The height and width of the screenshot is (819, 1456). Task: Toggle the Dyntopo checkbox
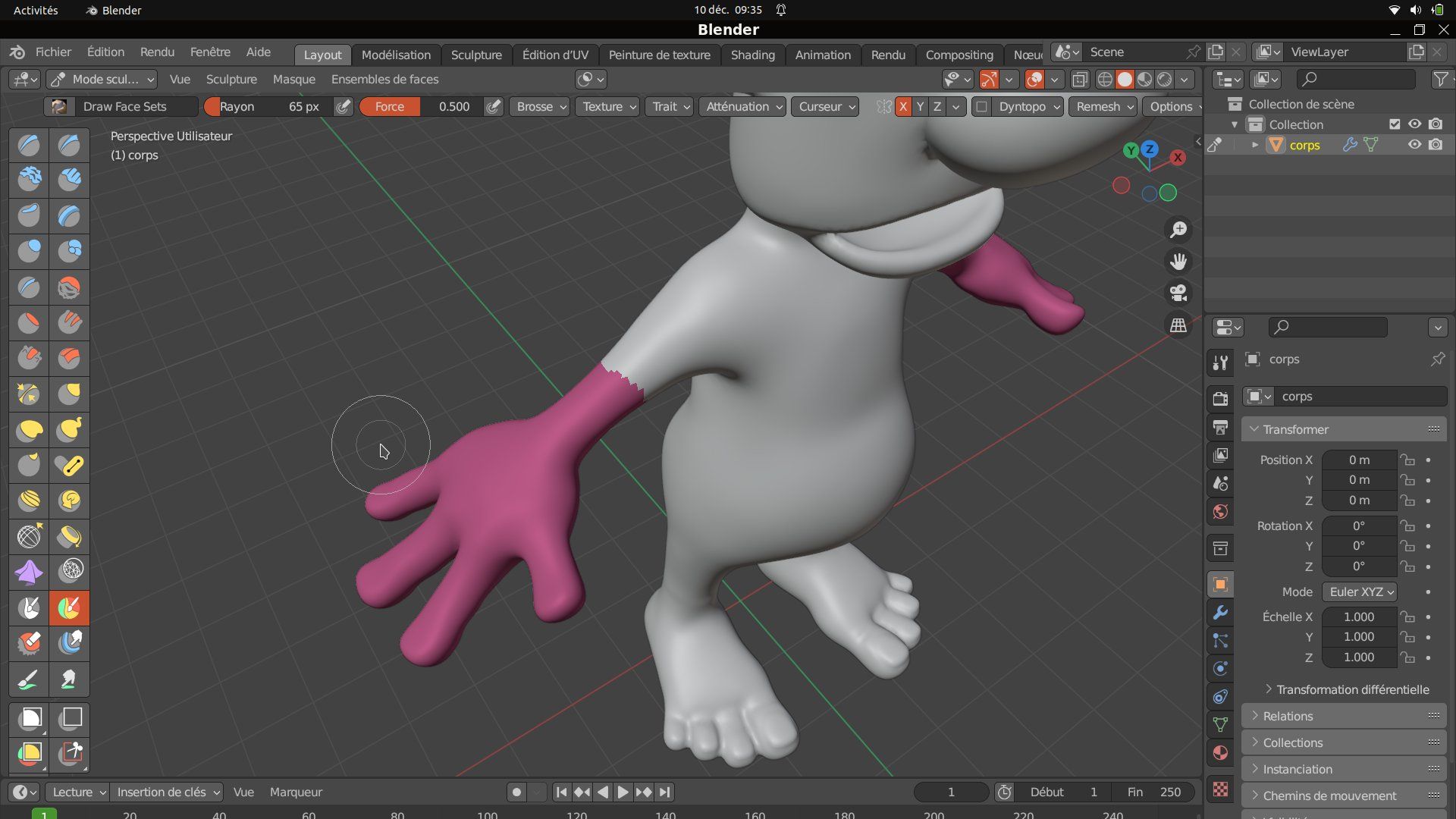point(981,107)
